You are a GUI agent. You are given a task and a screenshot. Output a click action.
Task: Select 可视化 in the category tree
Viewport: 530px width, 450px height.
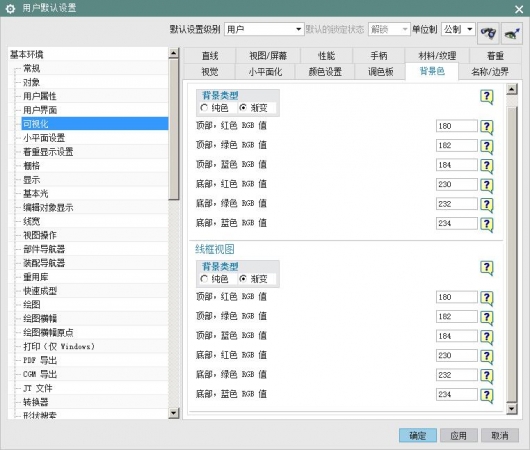click(95, 124)
